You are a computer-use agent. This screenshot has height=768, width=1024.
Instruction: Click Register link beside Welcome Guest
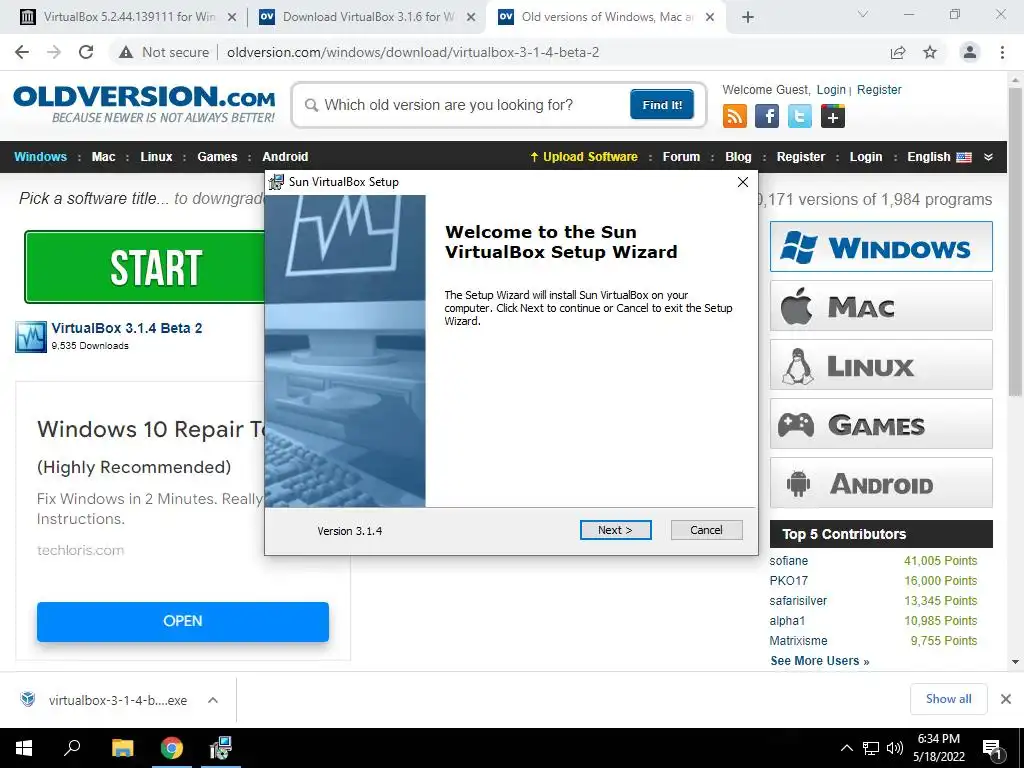(878, 89)
